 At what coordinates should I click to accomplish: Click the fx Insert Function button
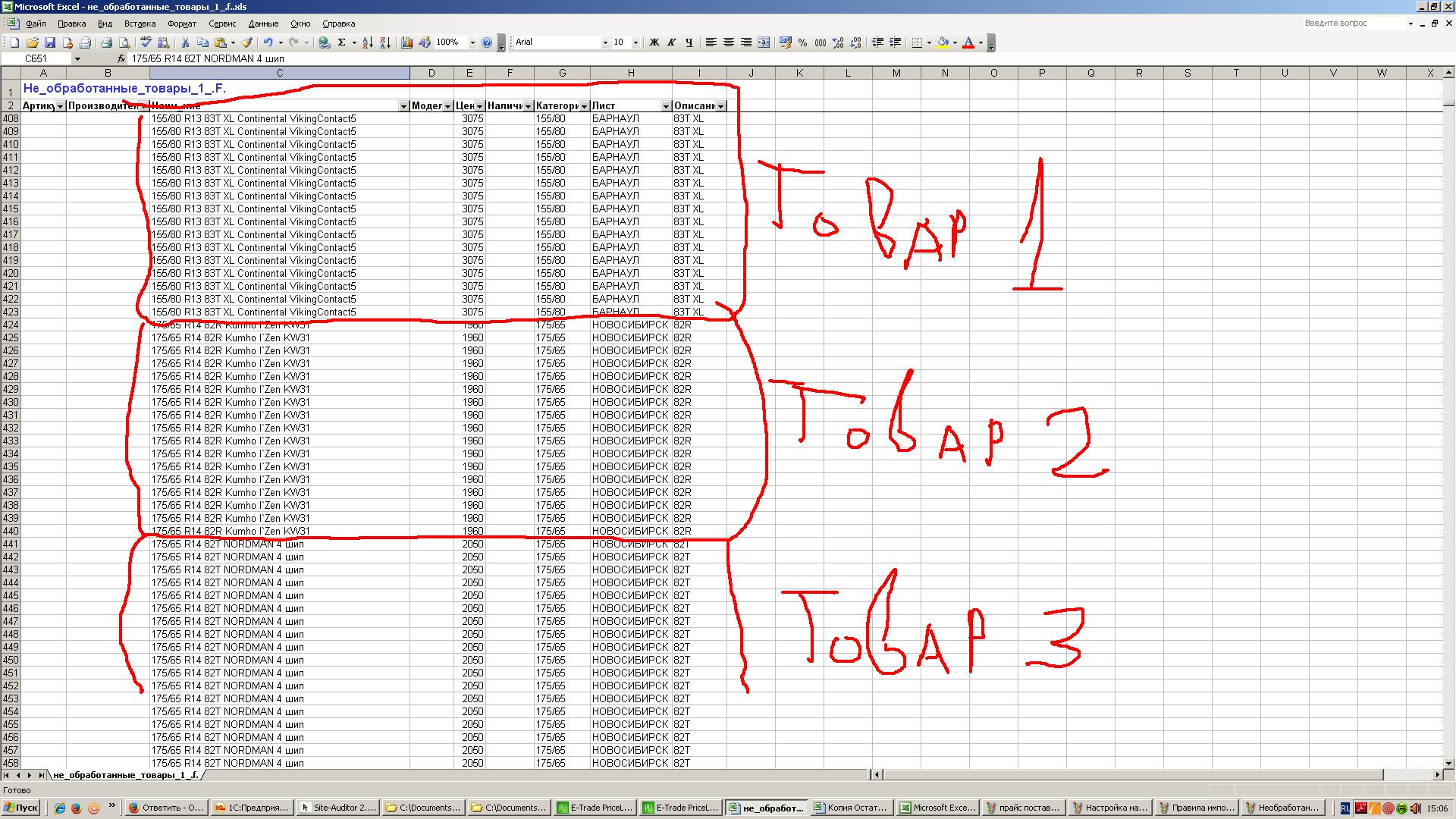121,58
